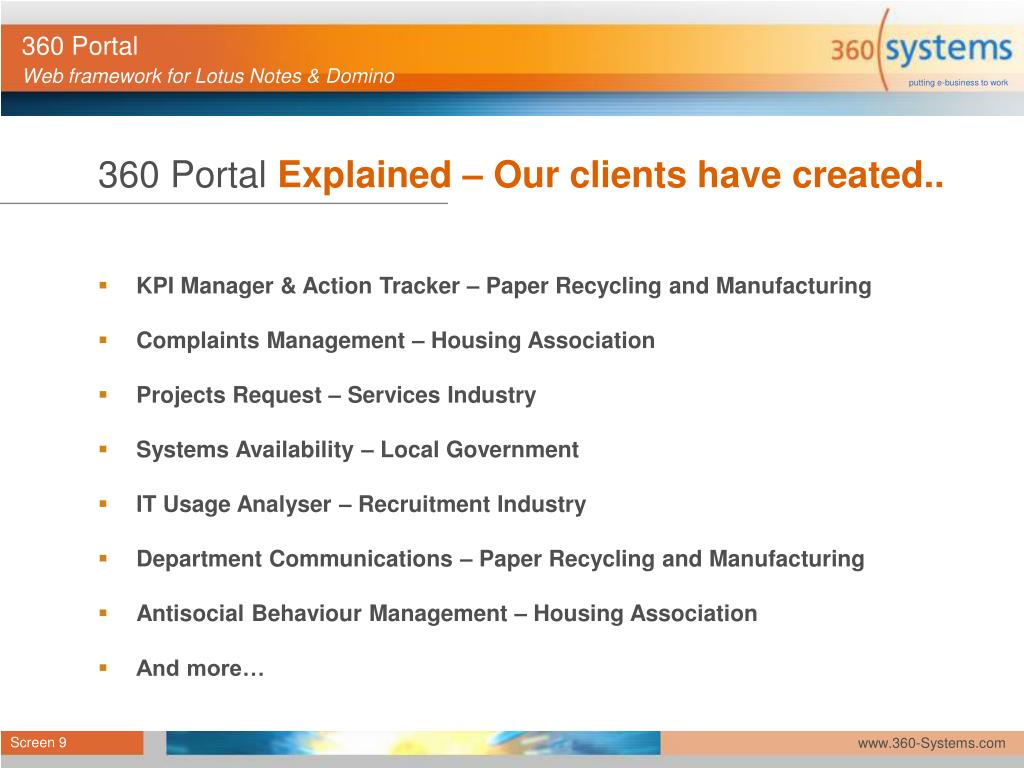
Task: Click the footer banner image strip
Action: [413, 743]
